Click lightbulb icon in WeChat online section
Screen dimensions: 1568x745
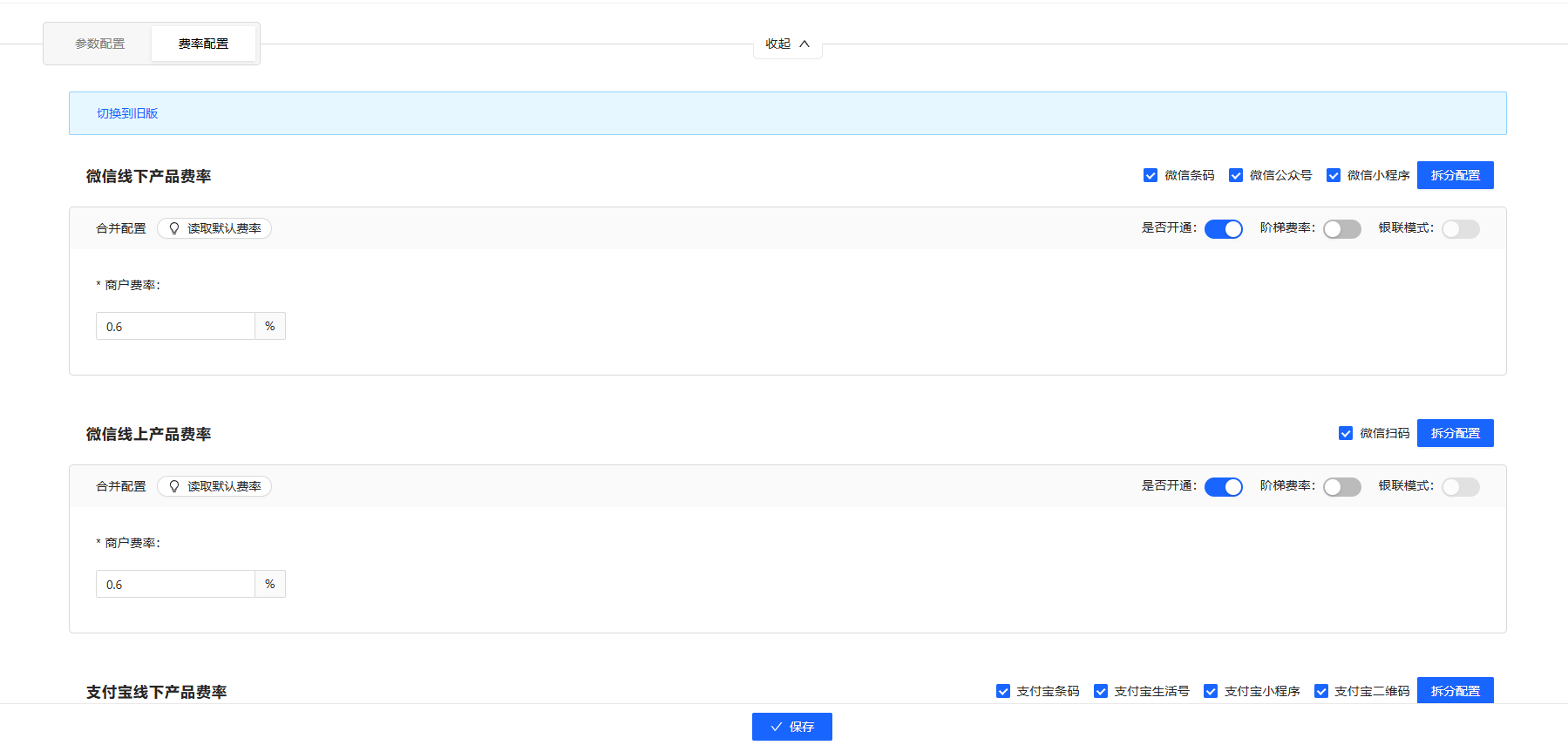(174, 486)
